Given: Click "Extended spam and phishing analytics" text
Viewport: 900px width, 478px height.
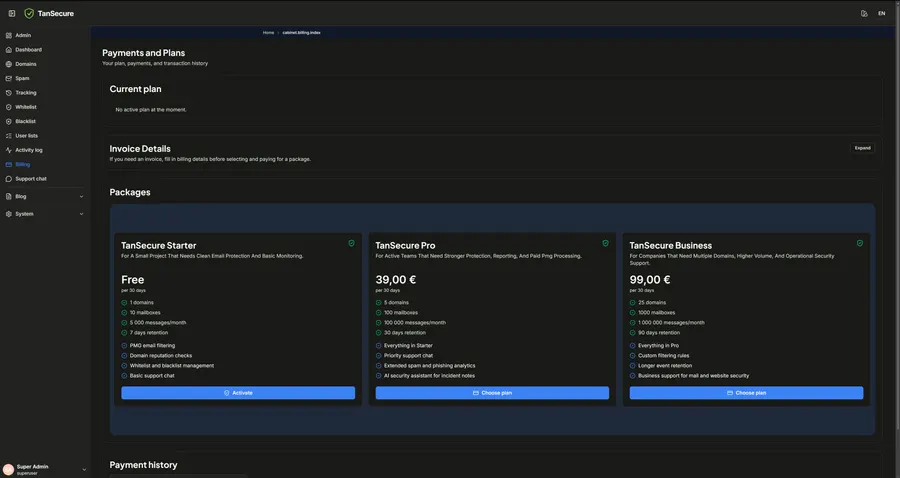Looking at the screenshot, I should click(x=429, y=366).
